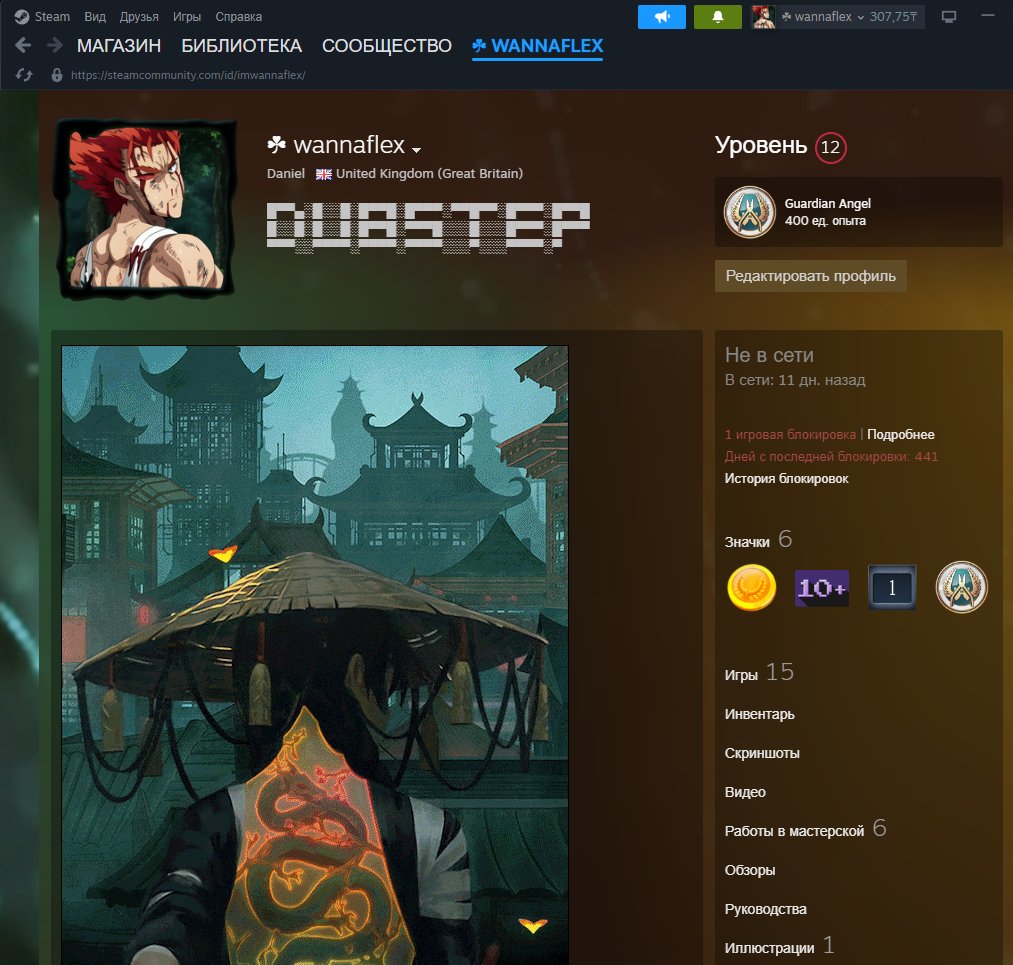Click the large red-haired profile avatar
Screen dimensions: 1013x965
[x=146, y=207]
